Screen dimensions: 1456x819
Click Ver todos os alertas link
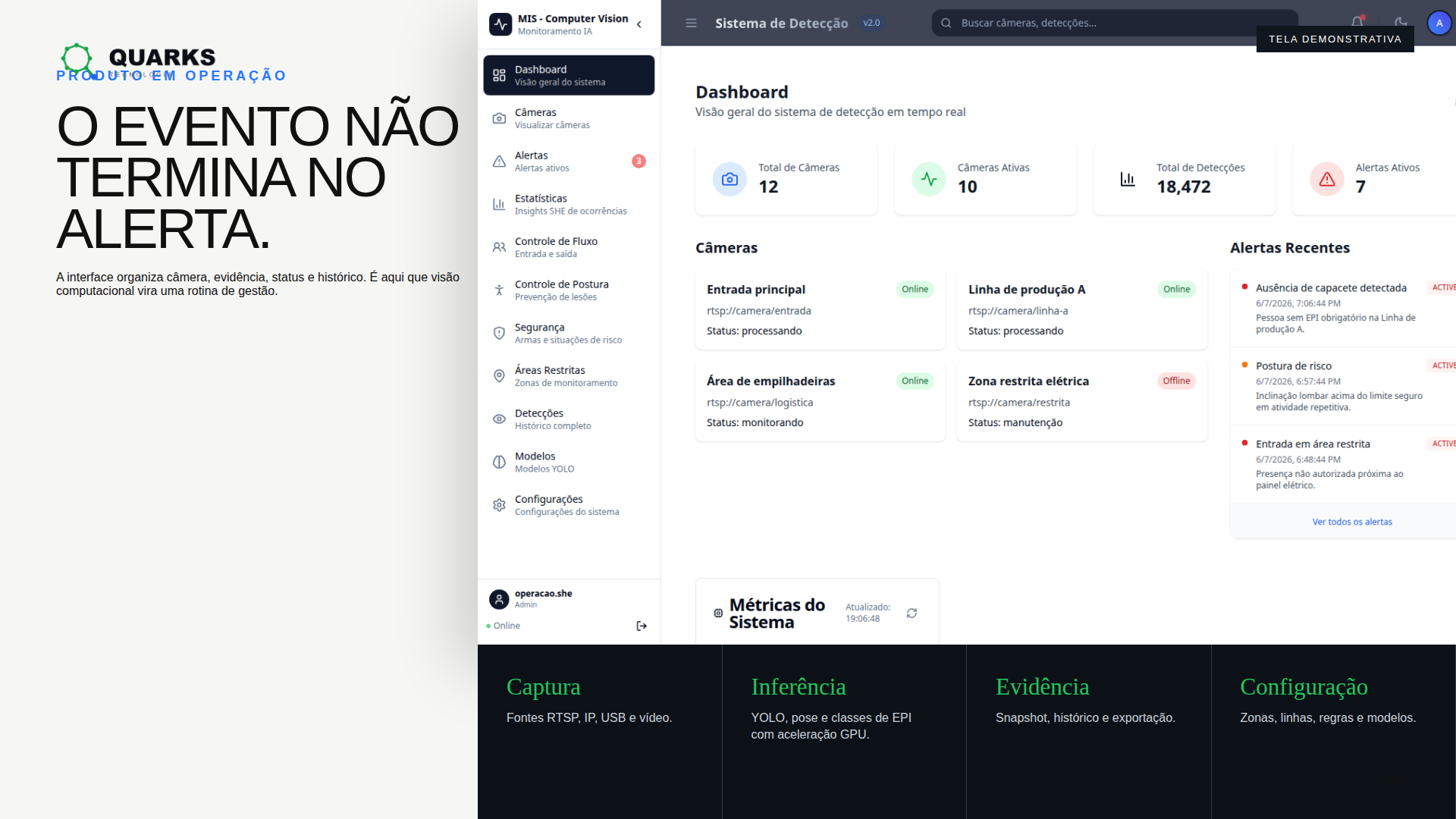click(x=1352, y=522)
